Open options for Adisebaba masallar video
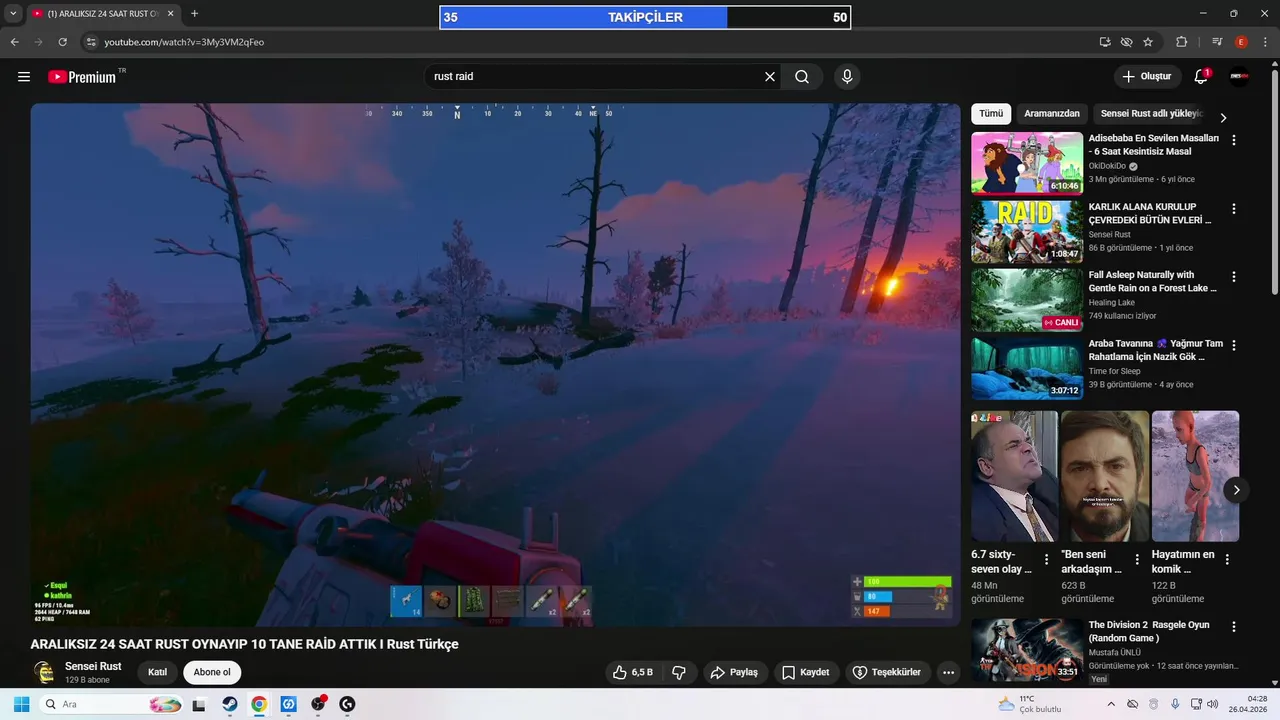1280x720 pixels. tap(1234, 140)
